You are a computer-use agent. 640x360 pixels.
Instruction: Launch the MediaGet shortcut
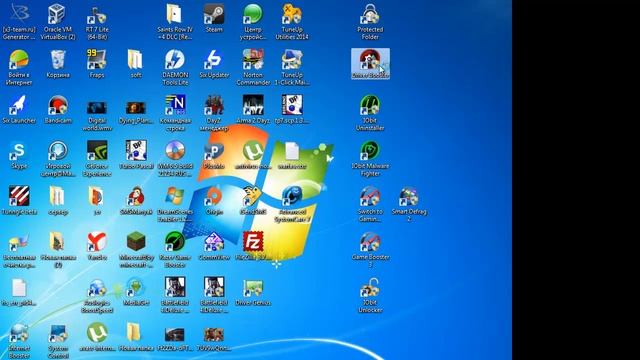pyautogui.click(x=136, y=292)
